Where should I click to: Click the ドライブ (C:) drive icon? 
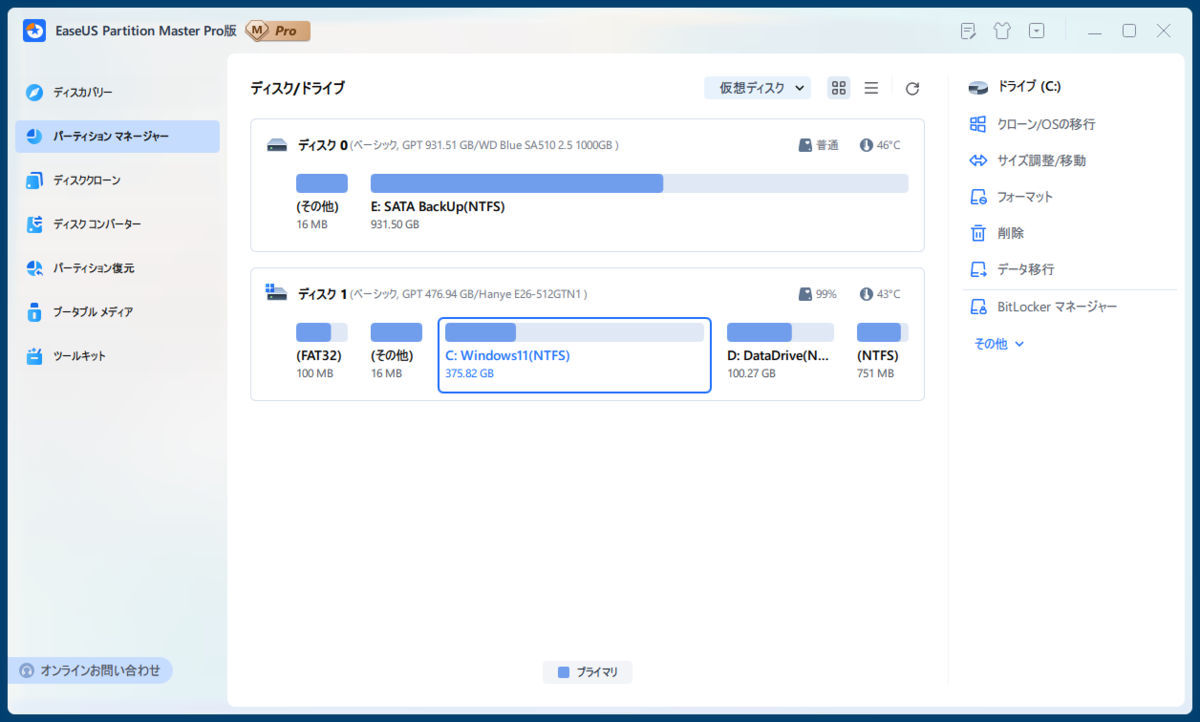point(978,88)
